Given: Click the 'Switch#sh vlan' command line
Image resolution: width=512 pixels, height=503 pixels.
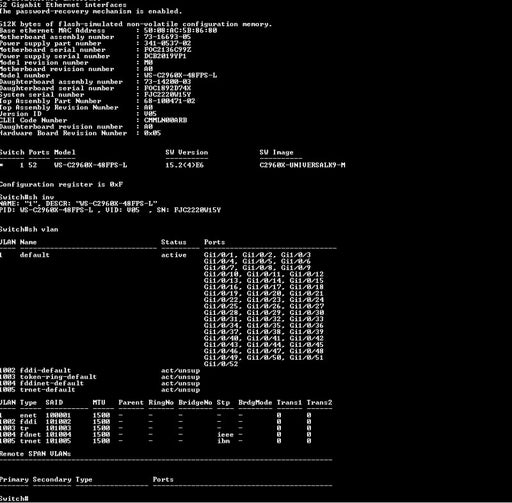Looking at the screenshot, I should [x=29, y=229].
